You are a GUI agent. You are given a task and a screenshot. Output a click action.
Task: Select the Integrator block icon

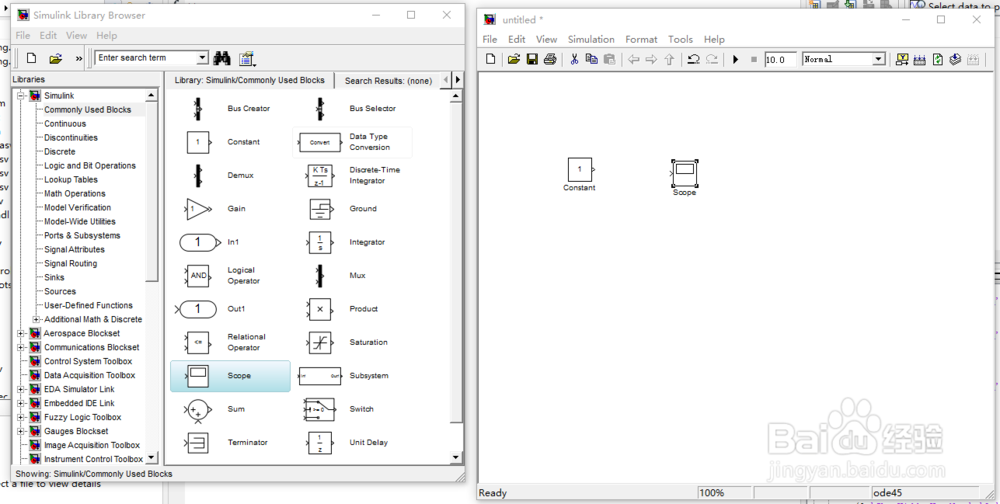[x=320, y=242]
